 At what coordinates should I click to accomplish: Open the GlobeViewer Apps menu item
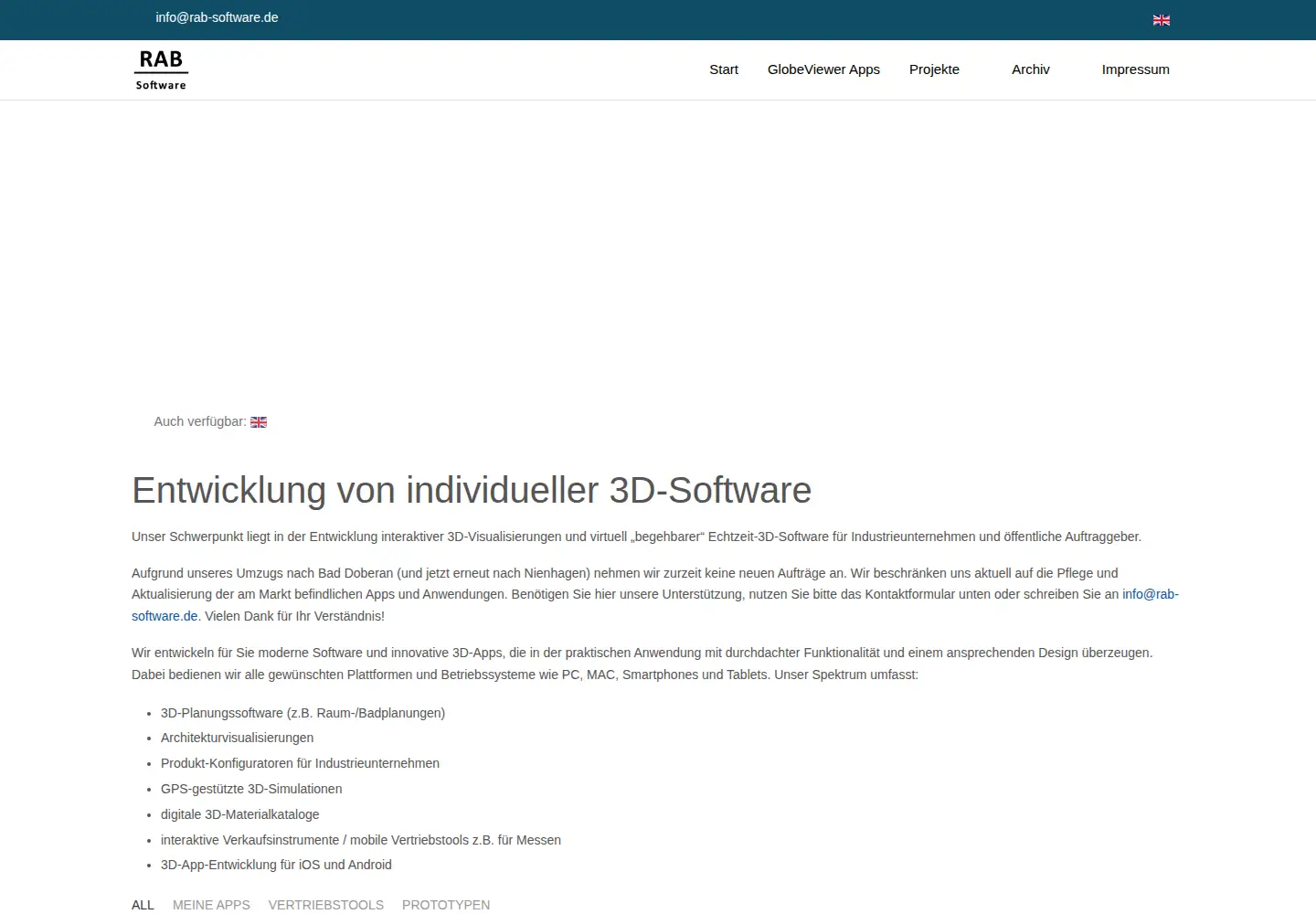[823, 69]
